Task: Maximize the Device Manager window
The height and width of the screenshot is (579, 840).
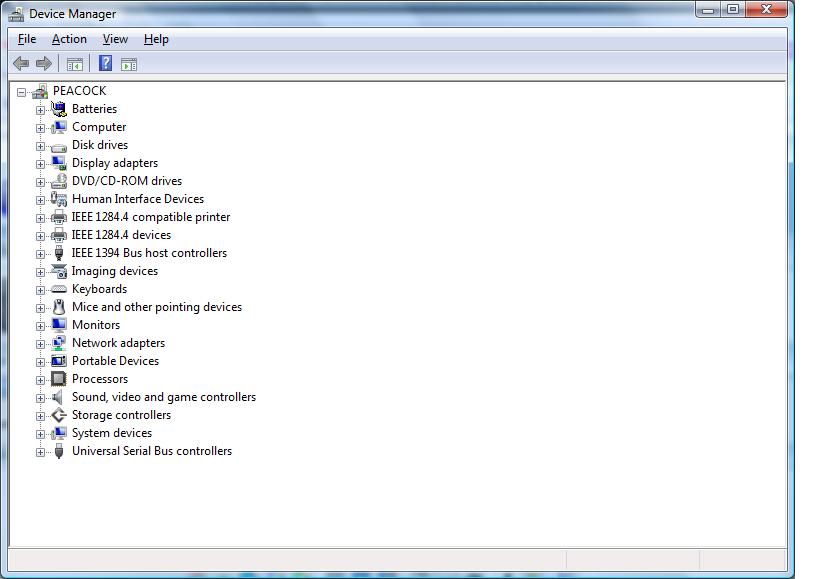Action: pos(733,10)
